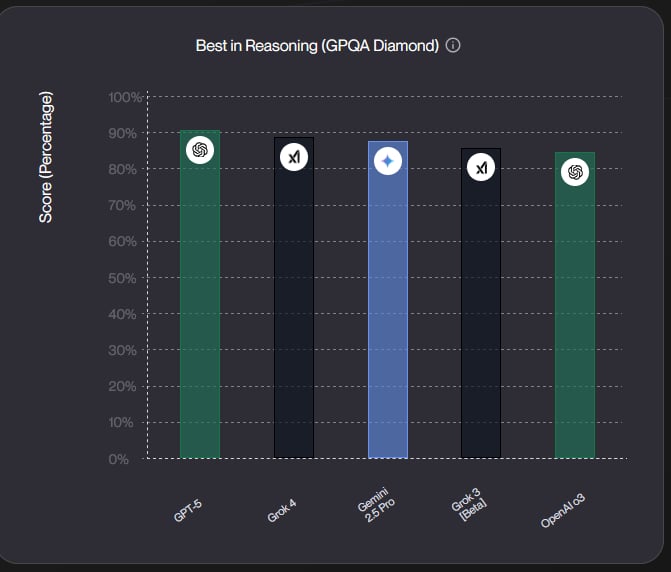The image size is (671, 572).
Task: Click the 'Score (Percentage)' axis label
Action: (46, 157)
